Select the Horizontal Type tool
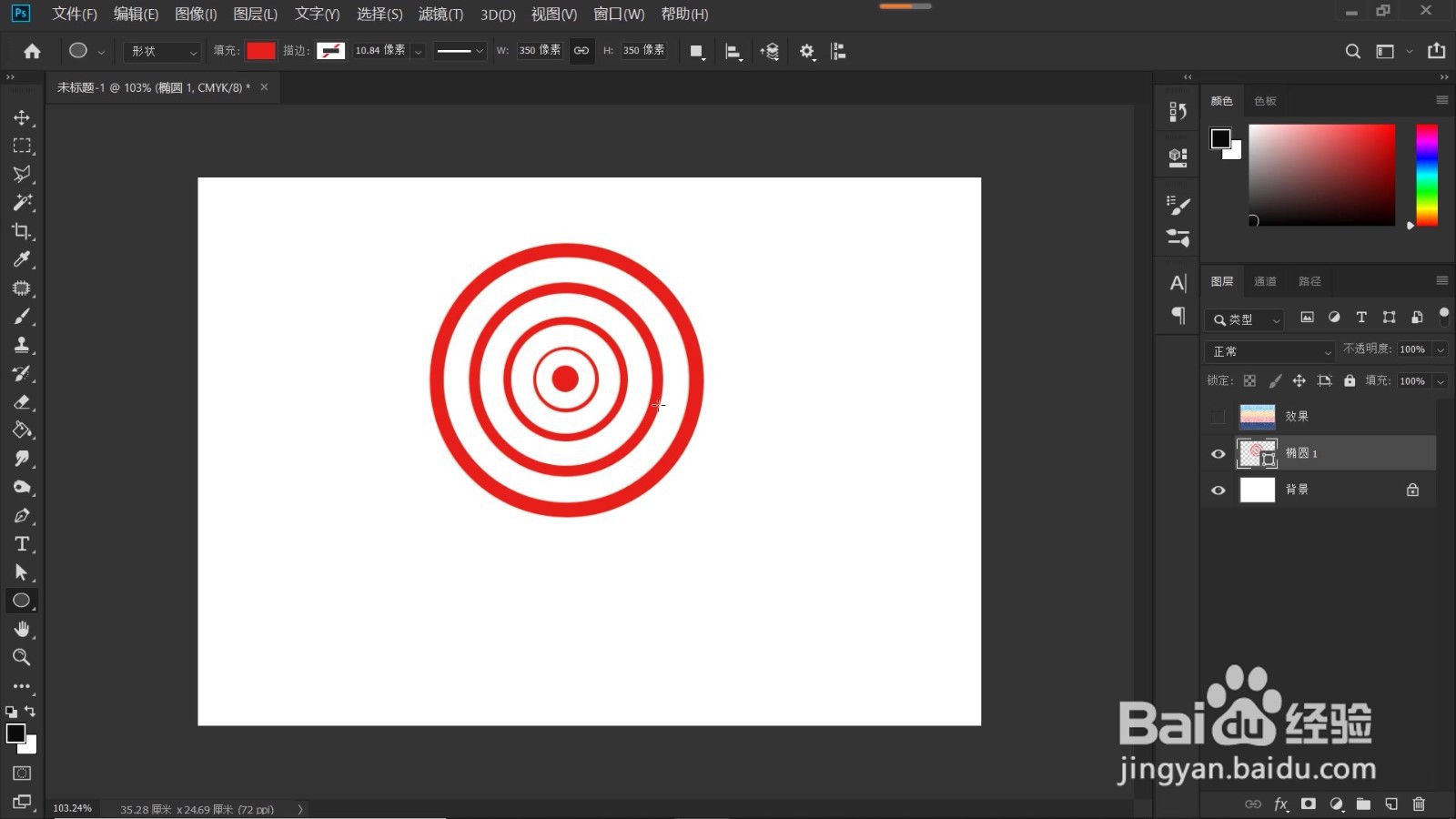Viewport: 1456px width, 819px height. (22, 544)
